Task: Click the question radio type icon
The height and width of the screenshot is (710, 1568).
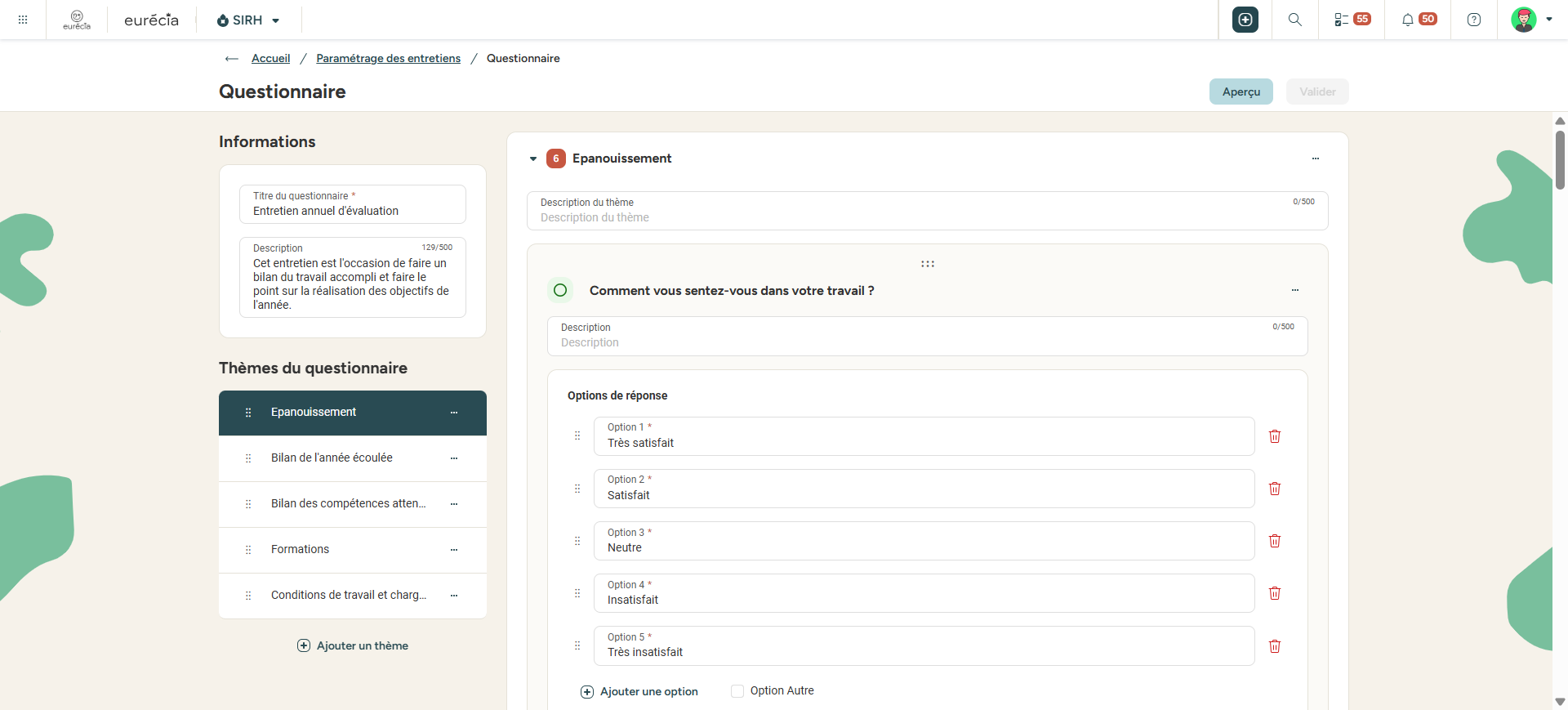Action: coord(560,290)
